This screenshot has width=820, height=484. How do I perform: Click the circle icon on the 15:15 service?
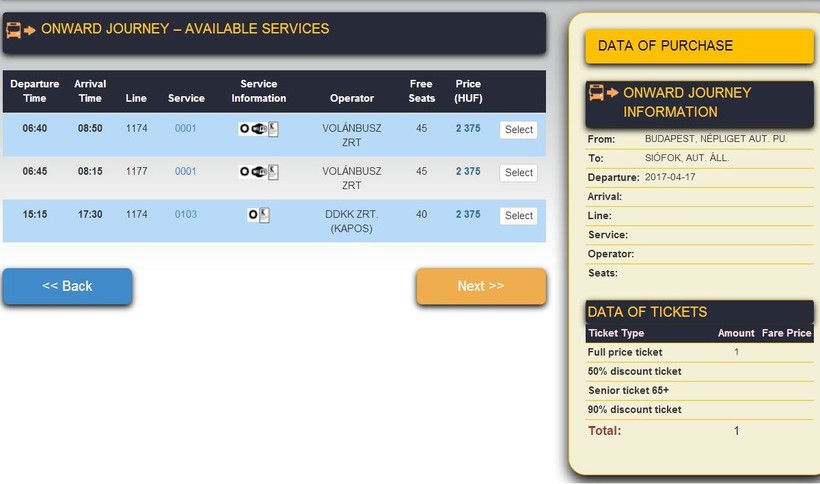pyautogui.click(x=252, y=214)
